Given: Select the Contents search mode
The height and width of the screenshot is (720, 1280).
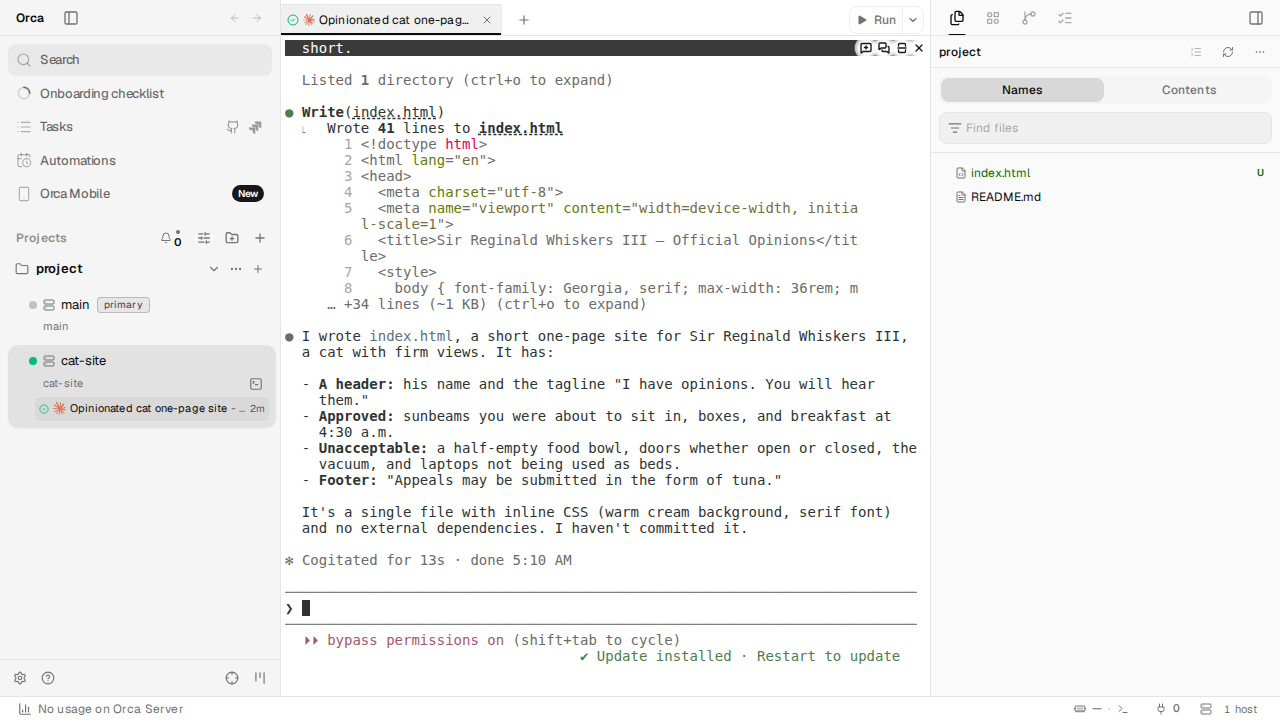Looking at the screenshot, I should click(1189, 90).
